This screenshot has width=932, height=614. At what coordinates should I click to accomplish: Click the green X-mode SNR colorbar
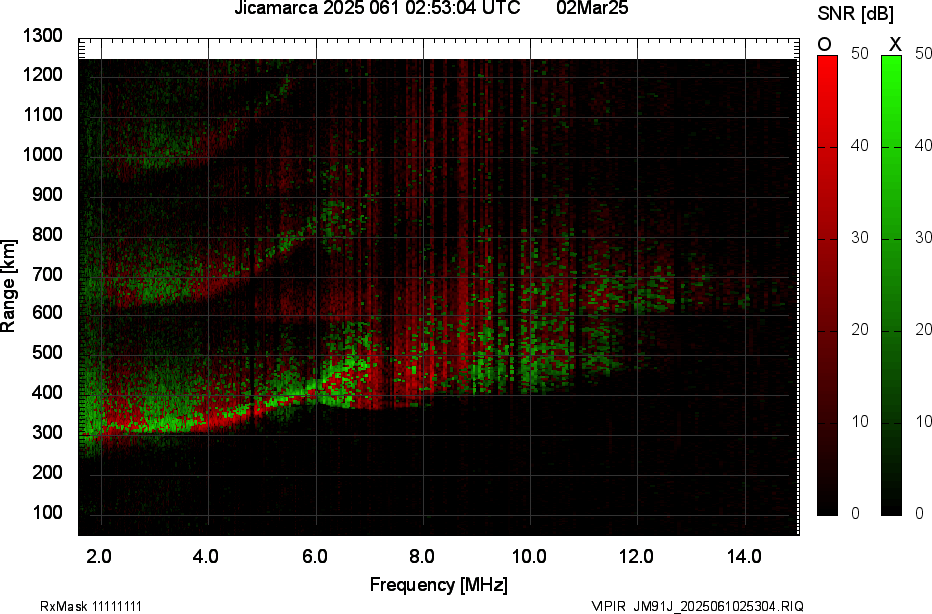892,285
